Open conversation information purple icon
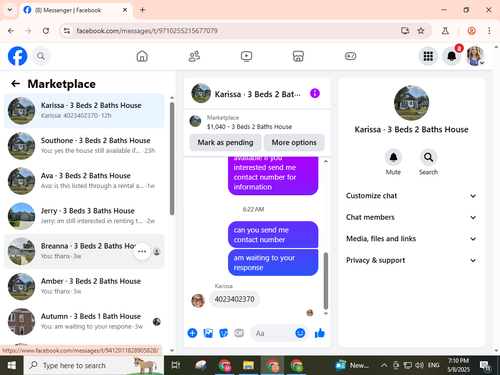Image resolution: width=500 pixels, height=375 pixels. coord(315,93)
